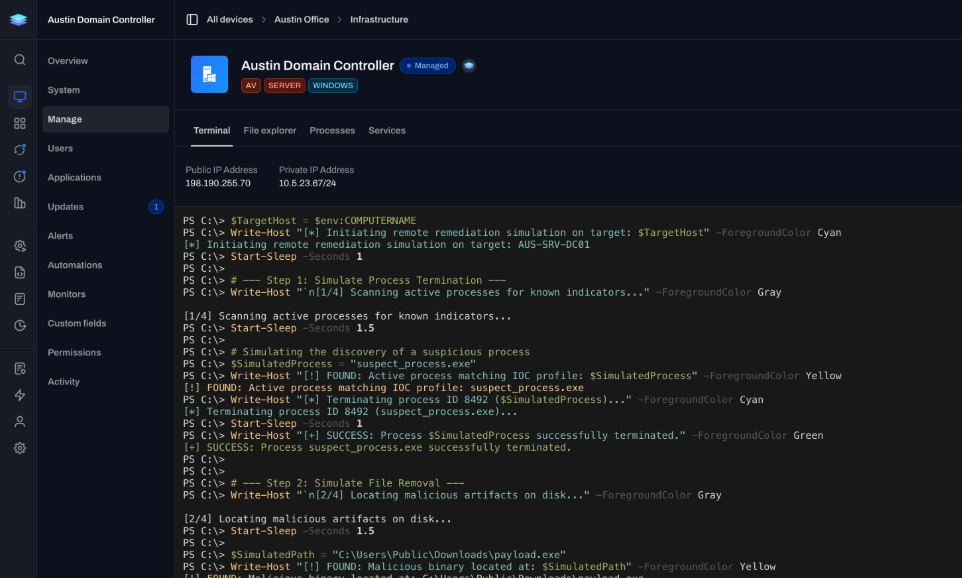Click the WINDOWS tag

(x=333, y=85)
